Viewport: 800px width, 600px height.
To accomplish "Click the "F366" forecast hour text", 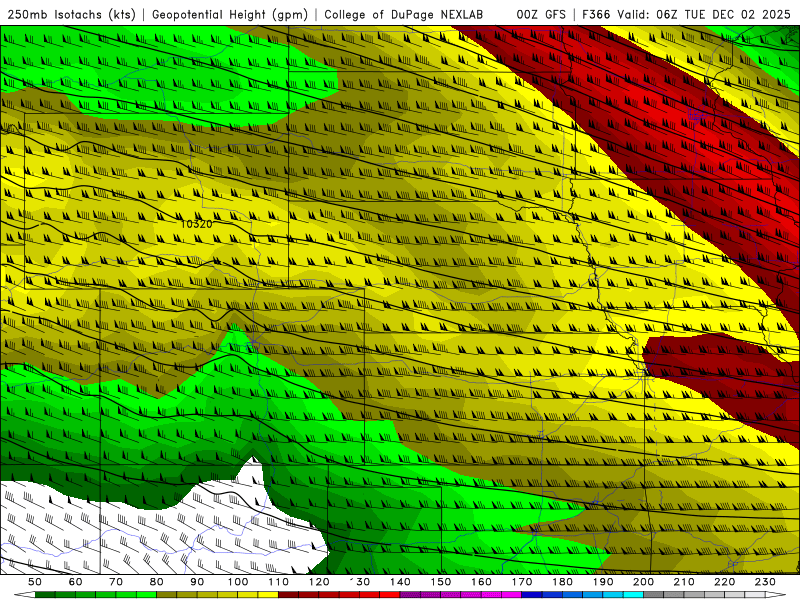I will [x=597, y=15].
